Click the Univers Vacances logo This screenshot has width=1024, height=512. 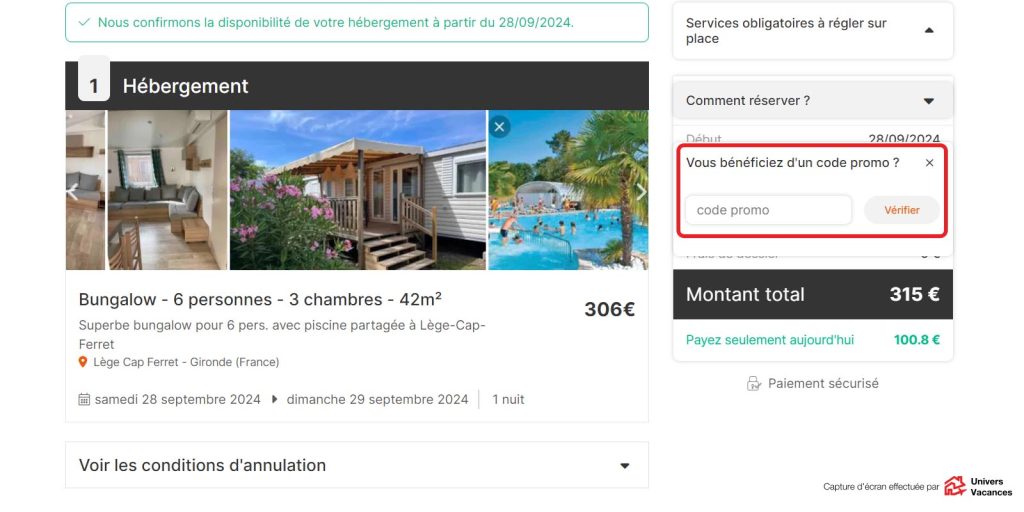(x=978, y=486)
